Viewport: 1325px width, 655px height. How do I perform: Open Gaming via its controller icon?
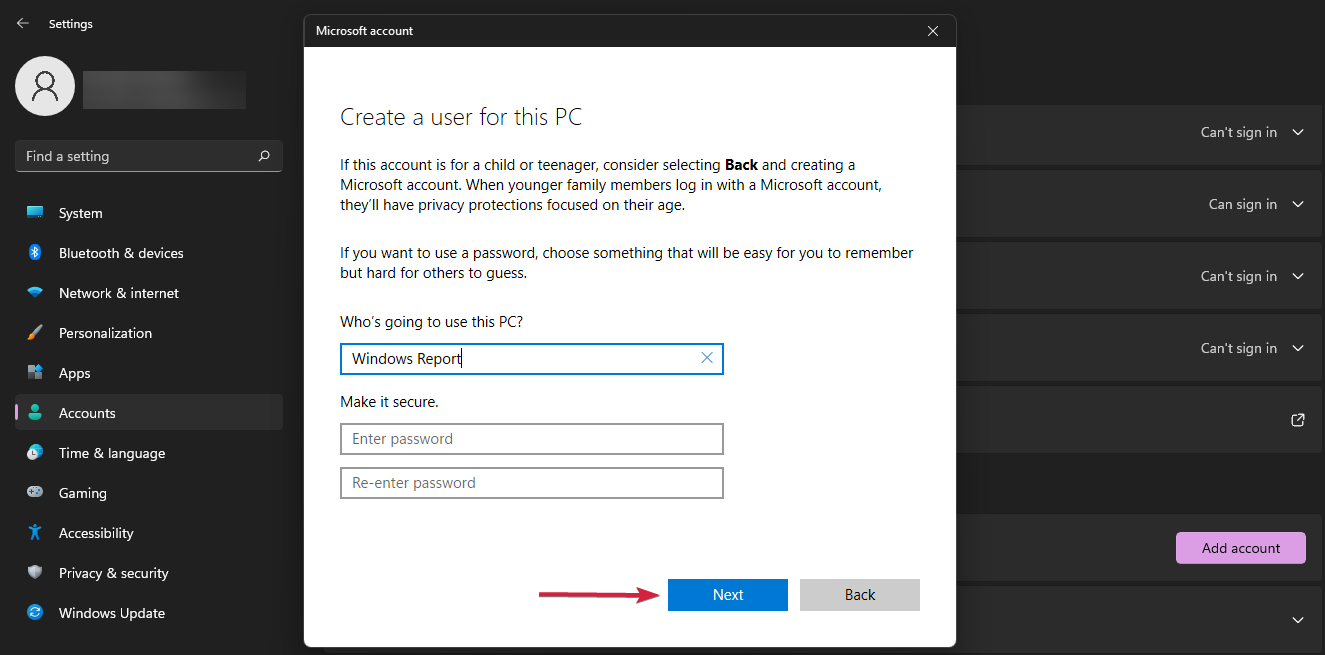[x=35, y=493]
